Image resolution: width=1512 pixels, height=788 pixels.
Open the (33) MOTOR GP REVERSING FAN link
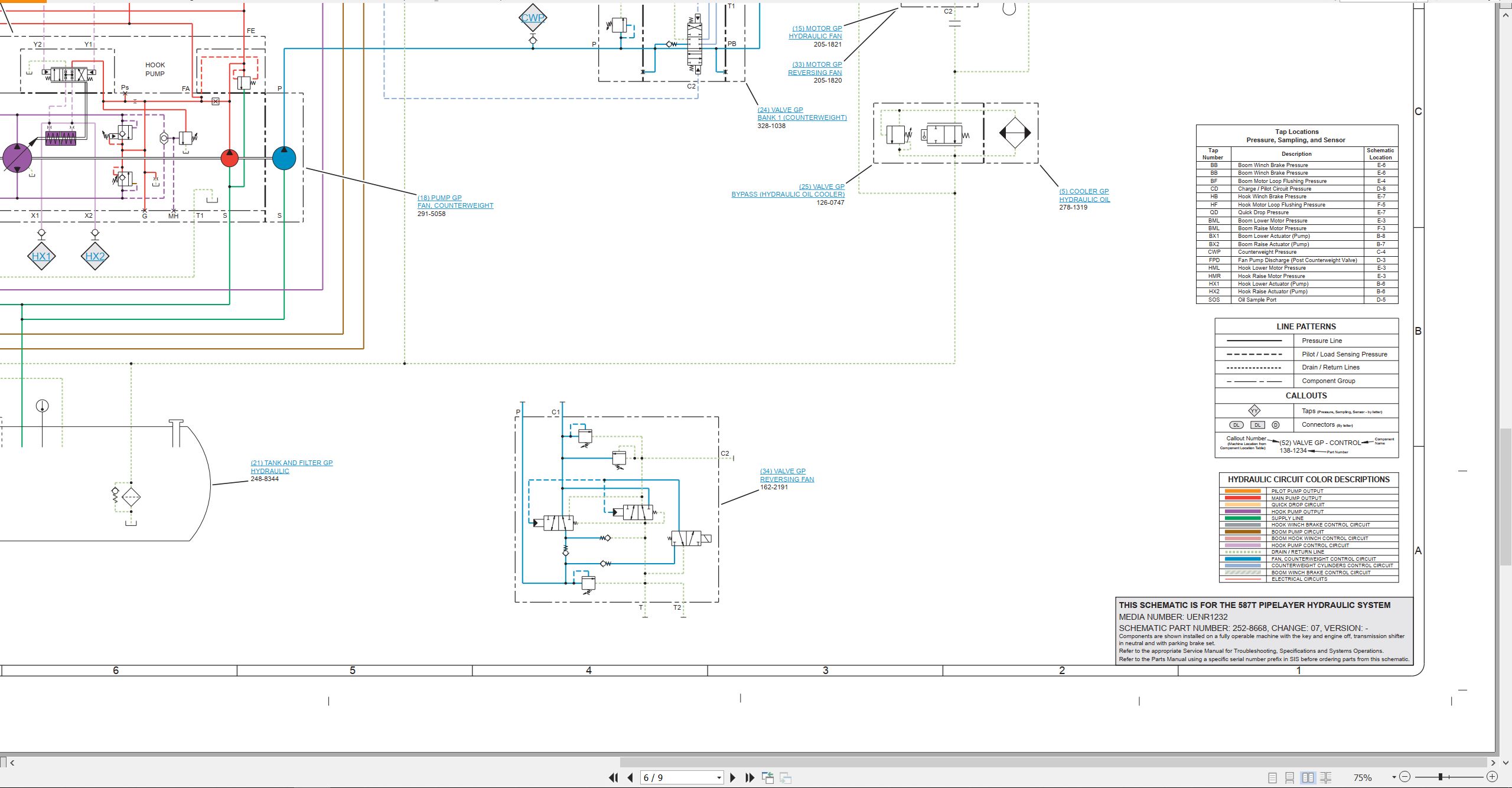tap(815, 68)
